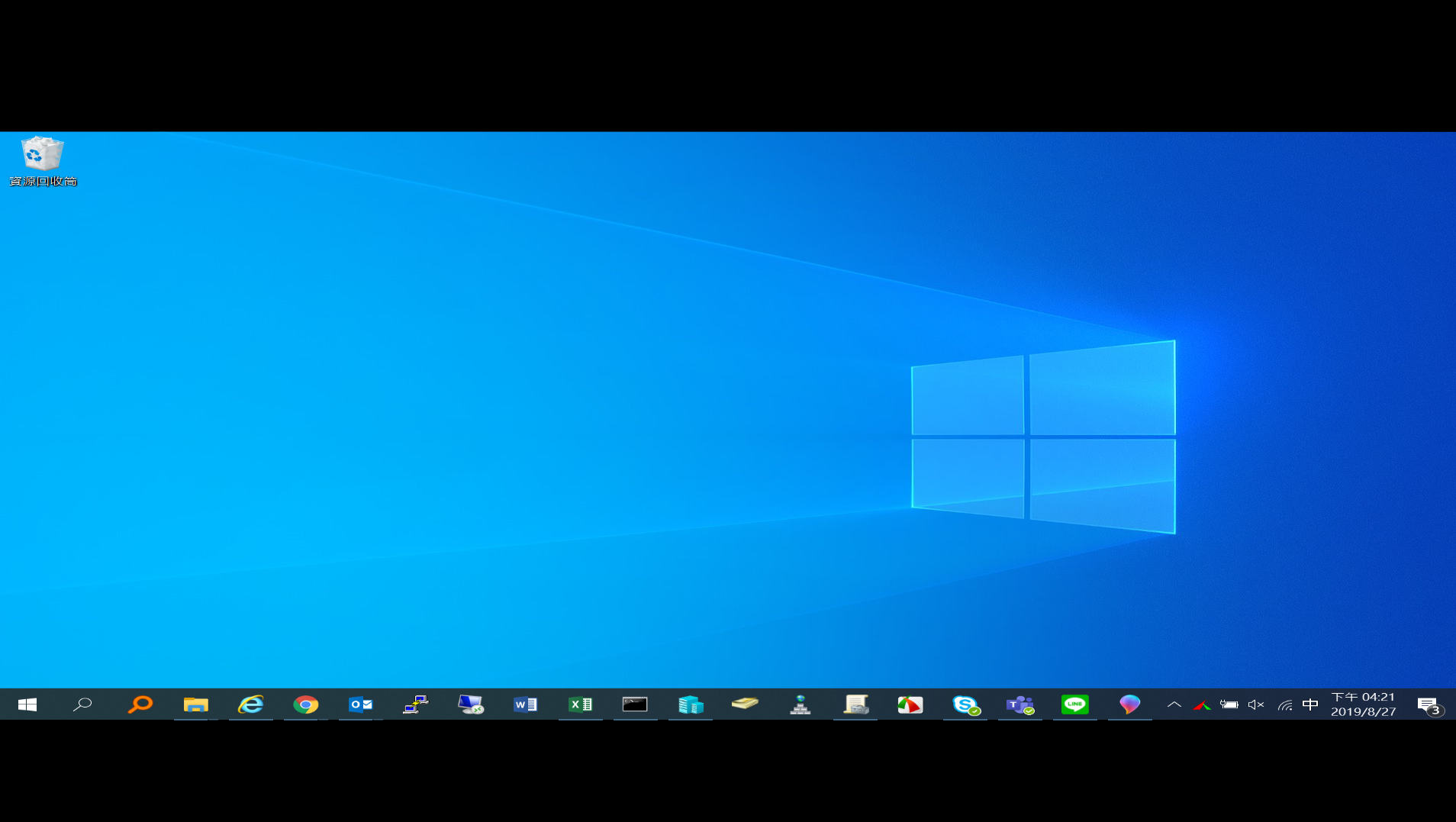Launch Microsoft Word from the taskbar
This screenshot has height=822, width=1456.
pos(526,704)
